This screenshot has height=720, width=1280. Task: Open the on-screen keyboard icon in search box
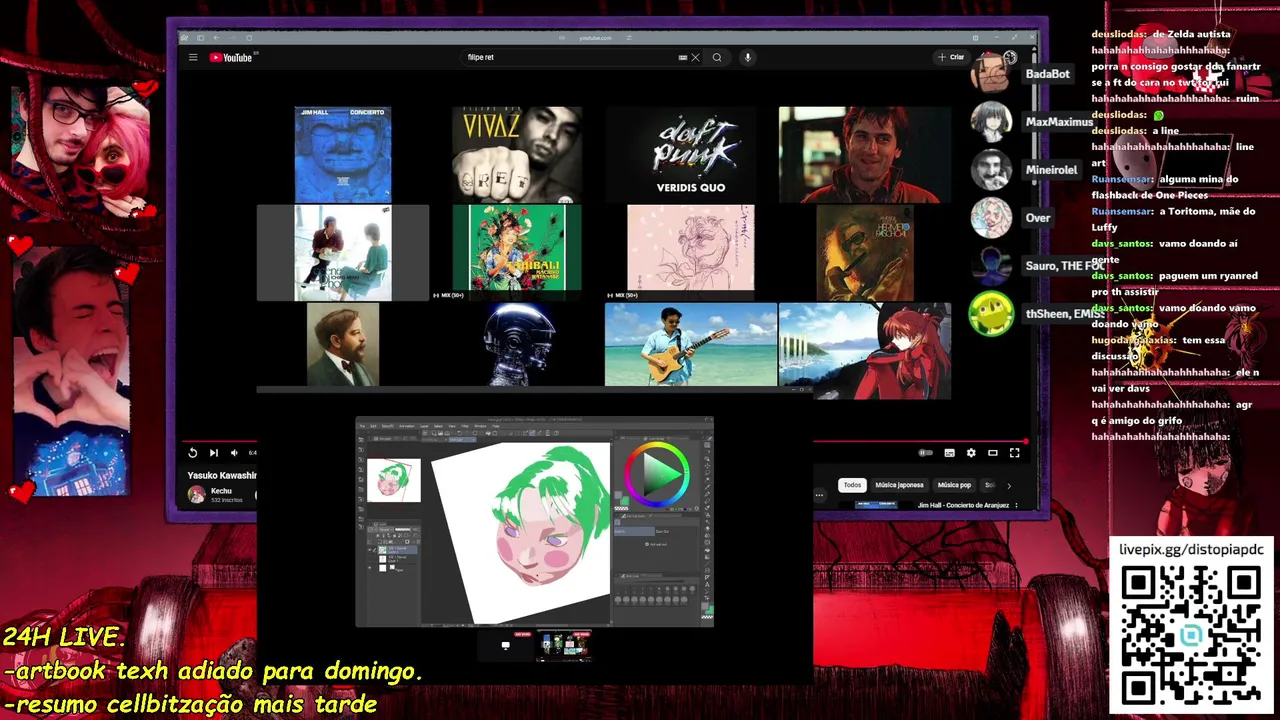point(683,57)
